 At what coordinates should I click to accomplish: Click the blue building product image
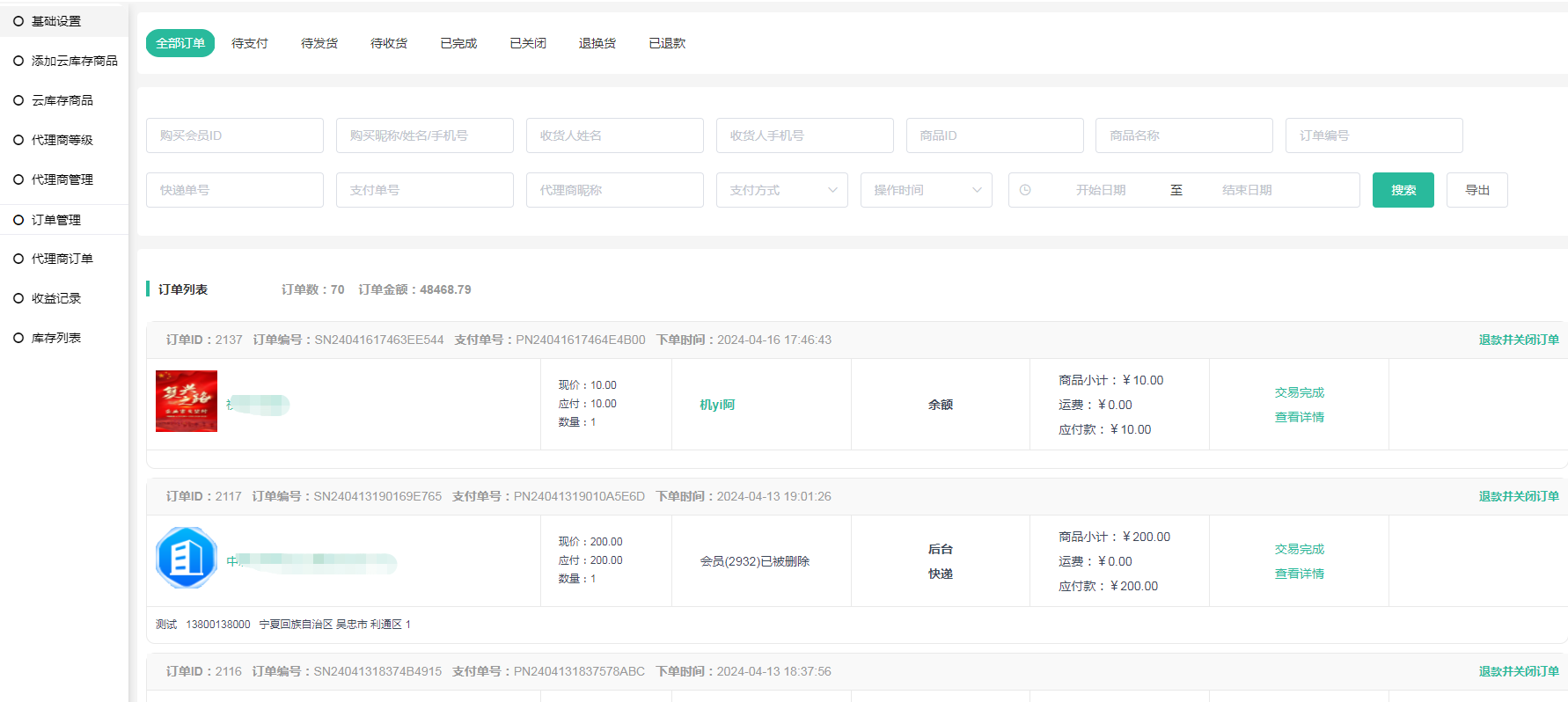pyautogui.click(x=187, y=558)
